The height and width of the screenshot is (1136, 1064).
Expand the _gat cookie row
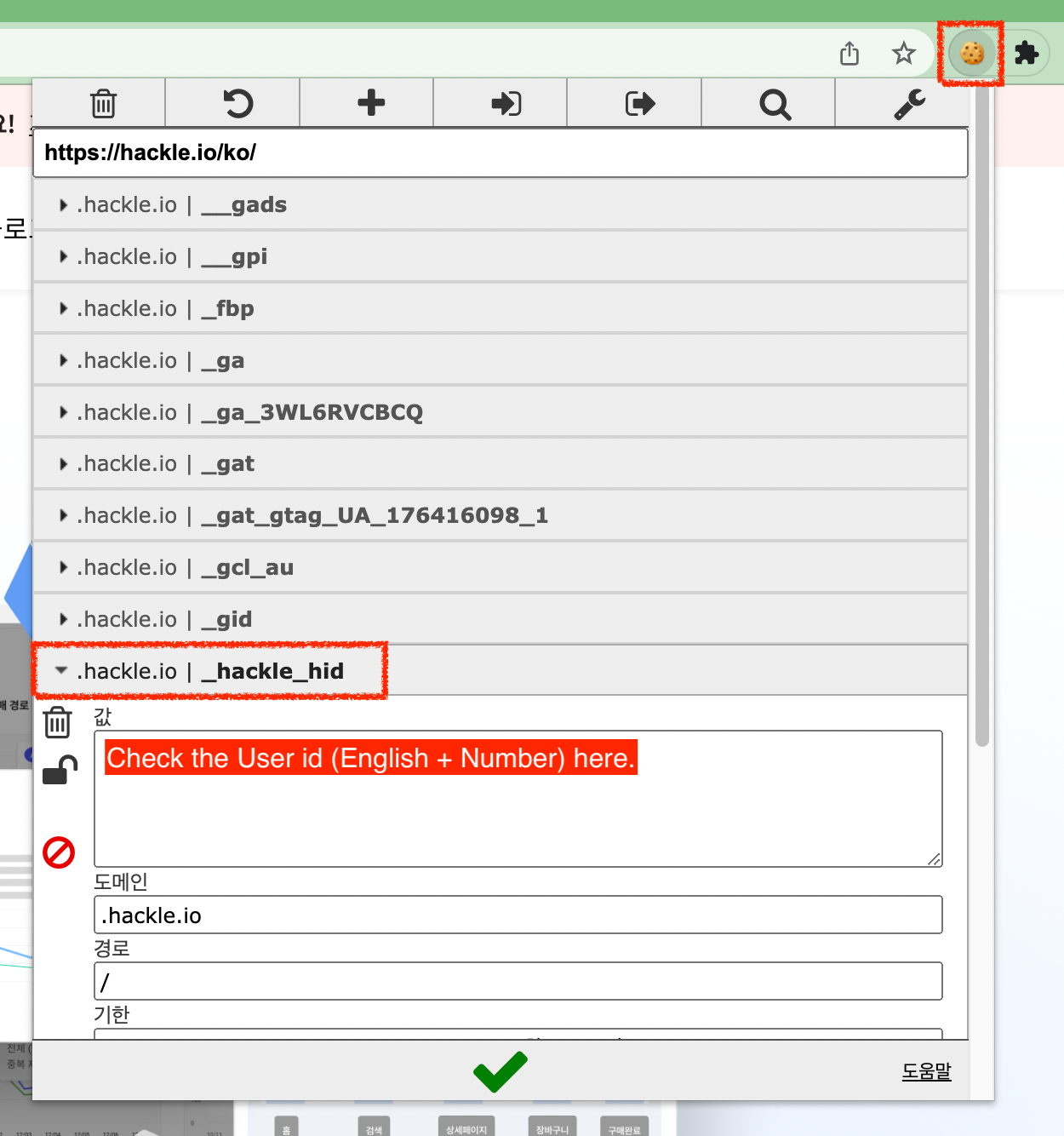(x=501, y=464)
